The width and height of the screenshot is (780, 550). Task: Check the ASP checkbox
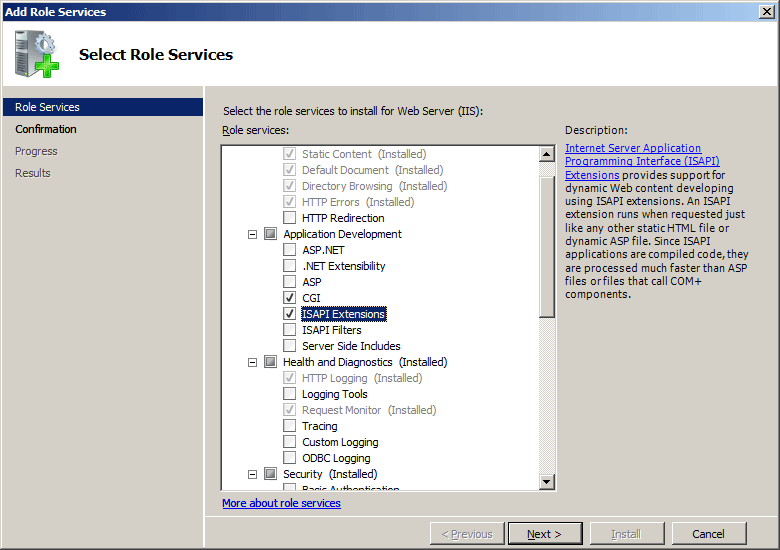(x=290, y=281)
